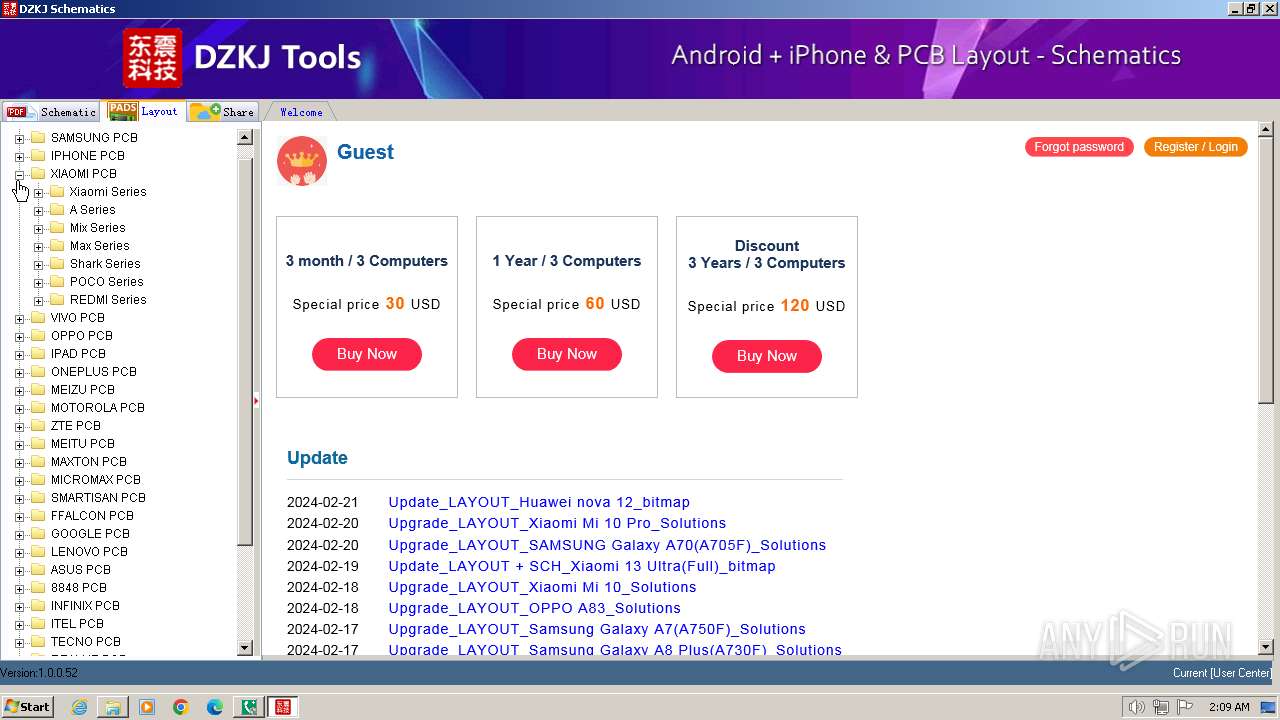1280x720 pixels.
Task: Click the DZKJ Tools logo
Action: click(x=242, y=57)
